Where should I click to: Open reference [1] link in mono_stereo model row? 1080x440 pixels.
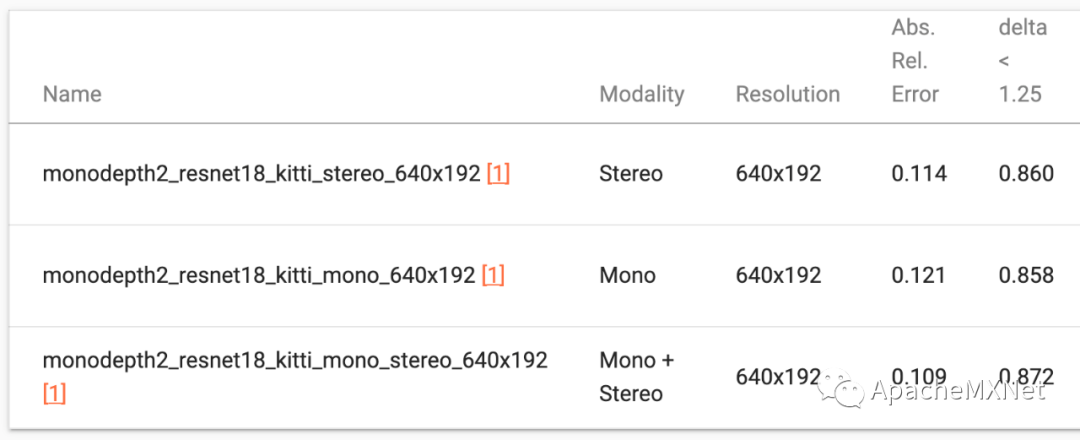coord(54,394)
